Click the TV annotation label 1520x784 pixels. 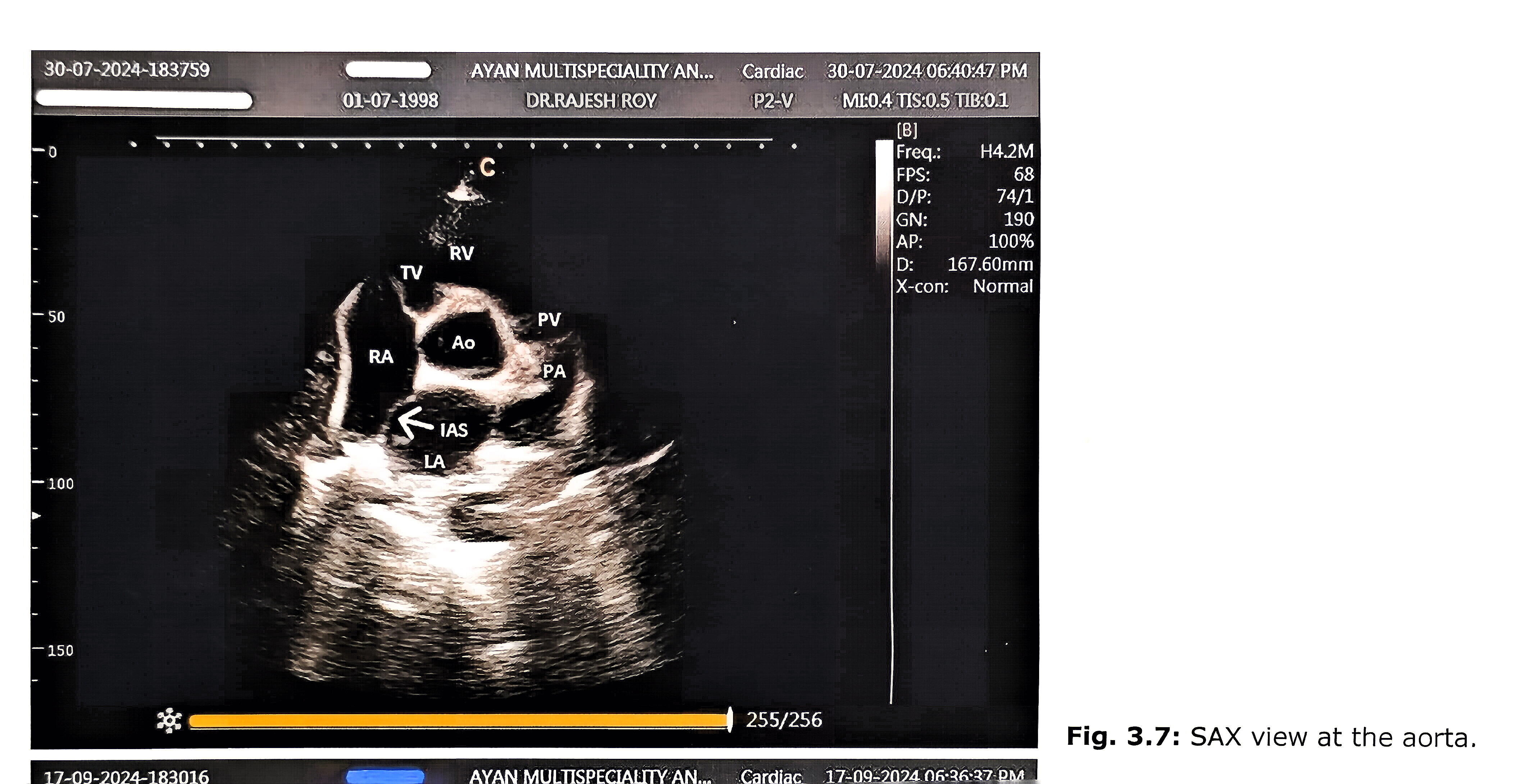pyautogui.click(x=411, y=273)
